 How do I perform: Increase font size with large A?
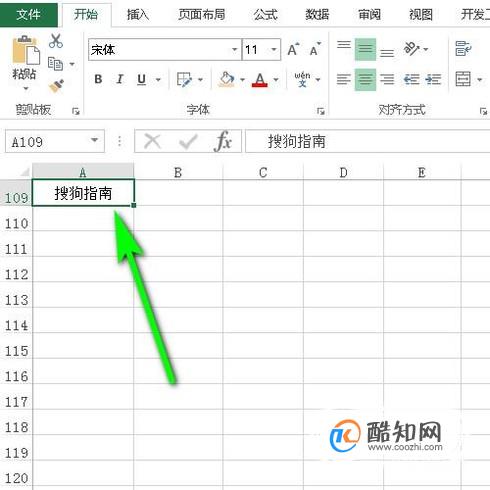[x=293, y=50]
